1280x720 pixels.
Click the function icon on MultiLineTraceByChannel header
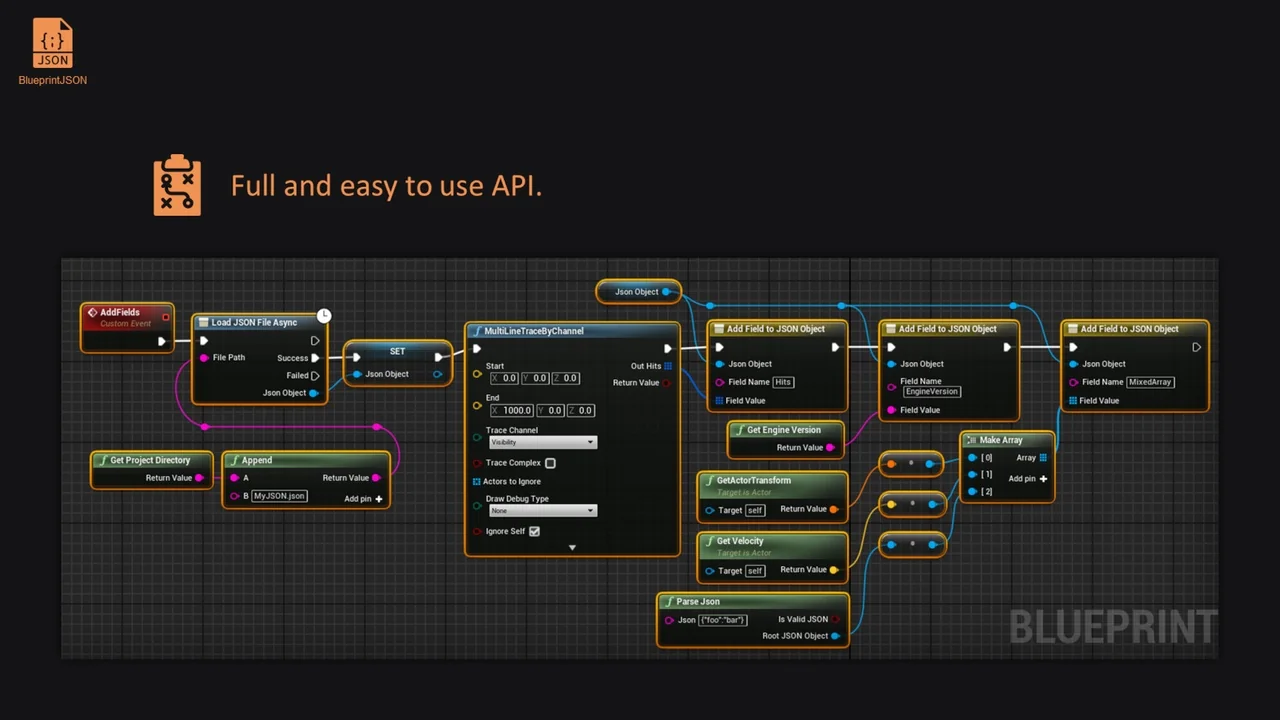point(477,330)
